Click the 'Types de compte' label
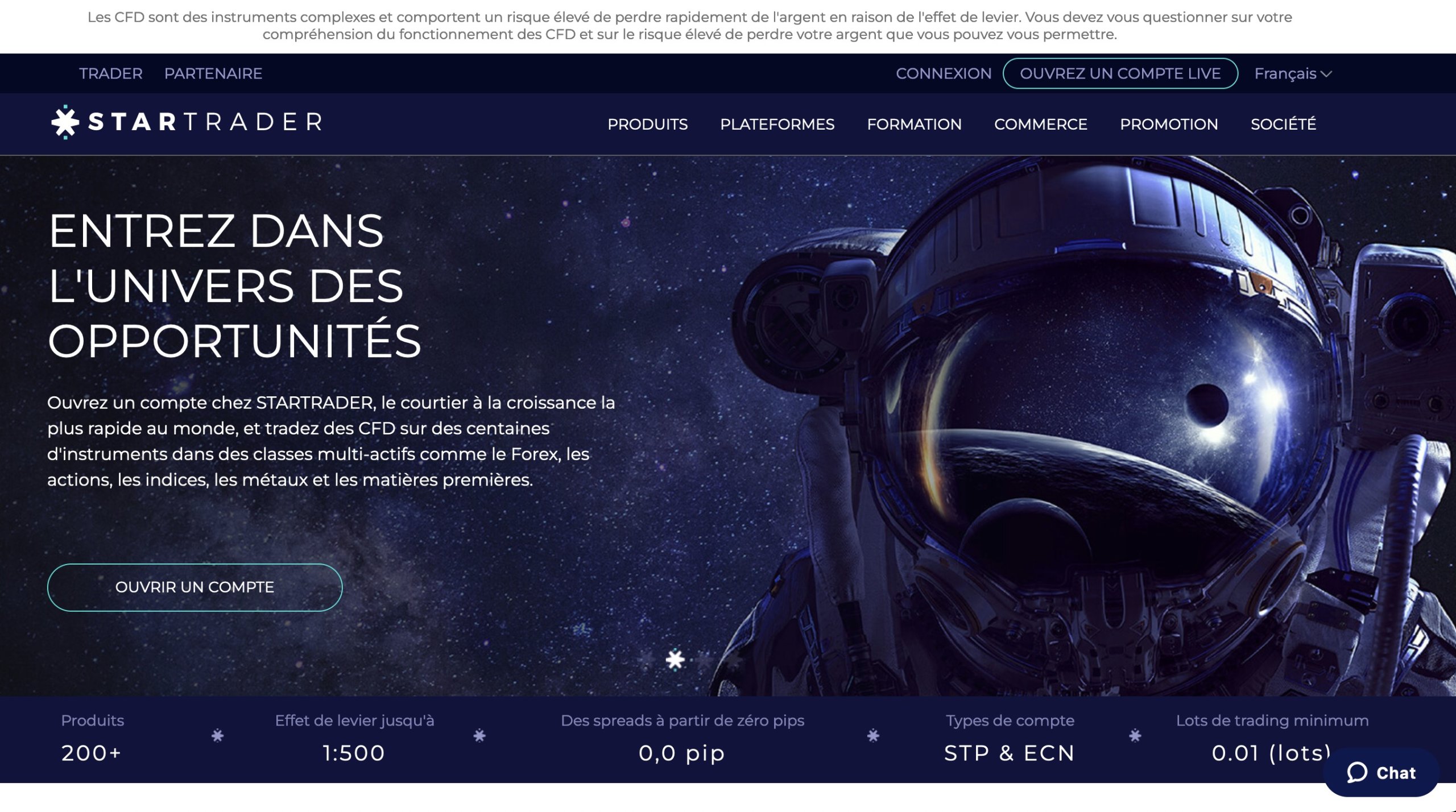1456x812 pixels. [1010, 721]
